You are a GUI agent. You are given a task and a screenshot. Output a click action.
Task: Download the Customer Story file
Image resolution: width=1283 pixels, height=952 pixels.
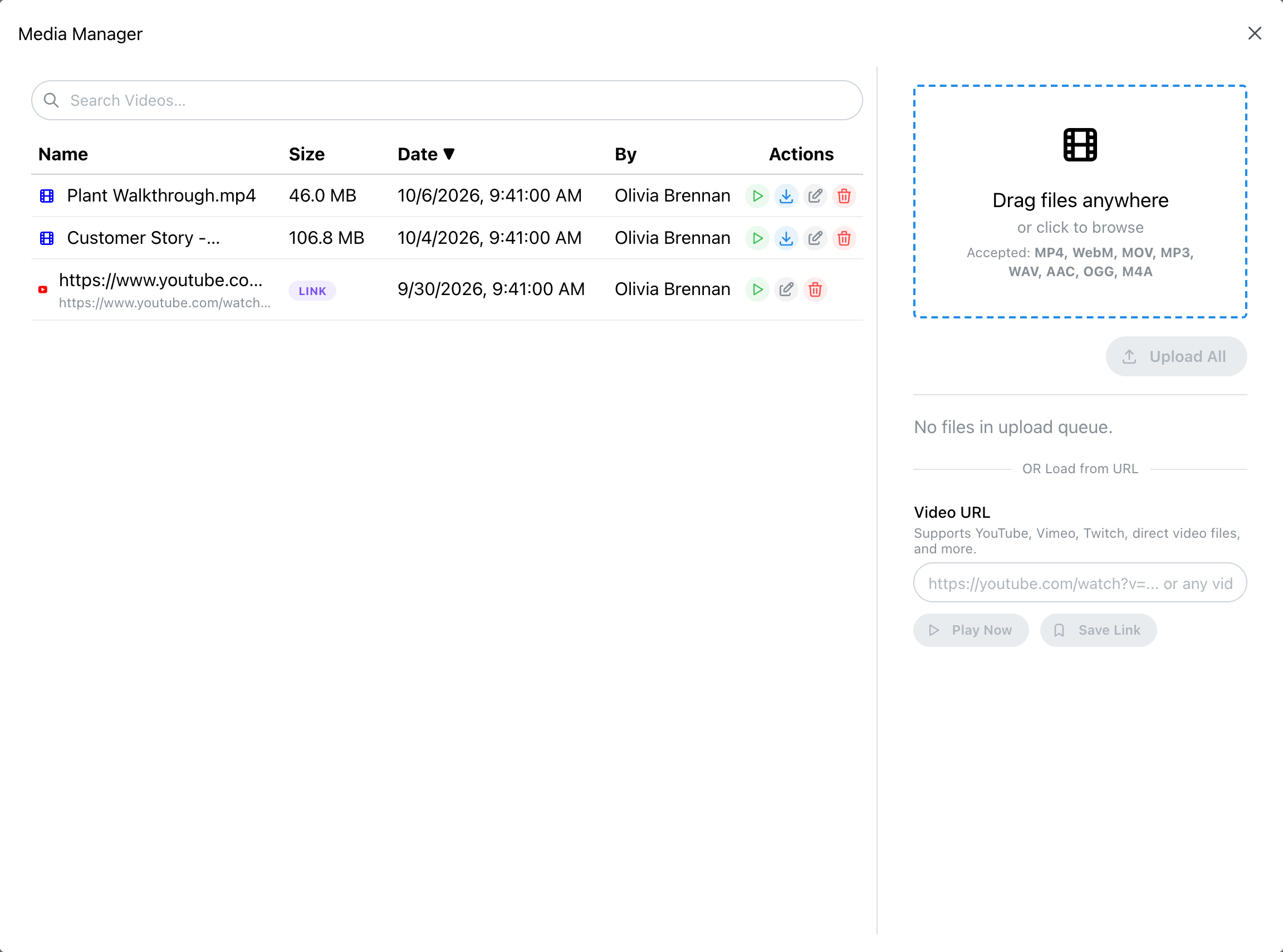coord(786,238)
